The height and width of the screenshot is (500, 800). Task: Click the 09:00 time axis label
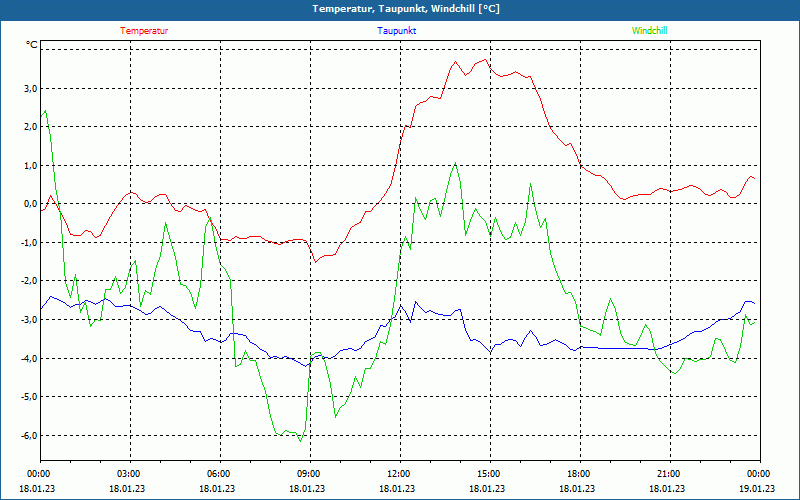click(310, 474)
